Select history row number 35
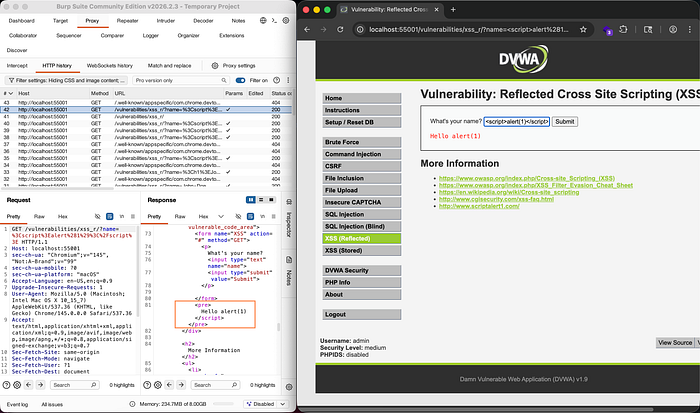Viewport: 700px width, 413px height. point(147,158)
